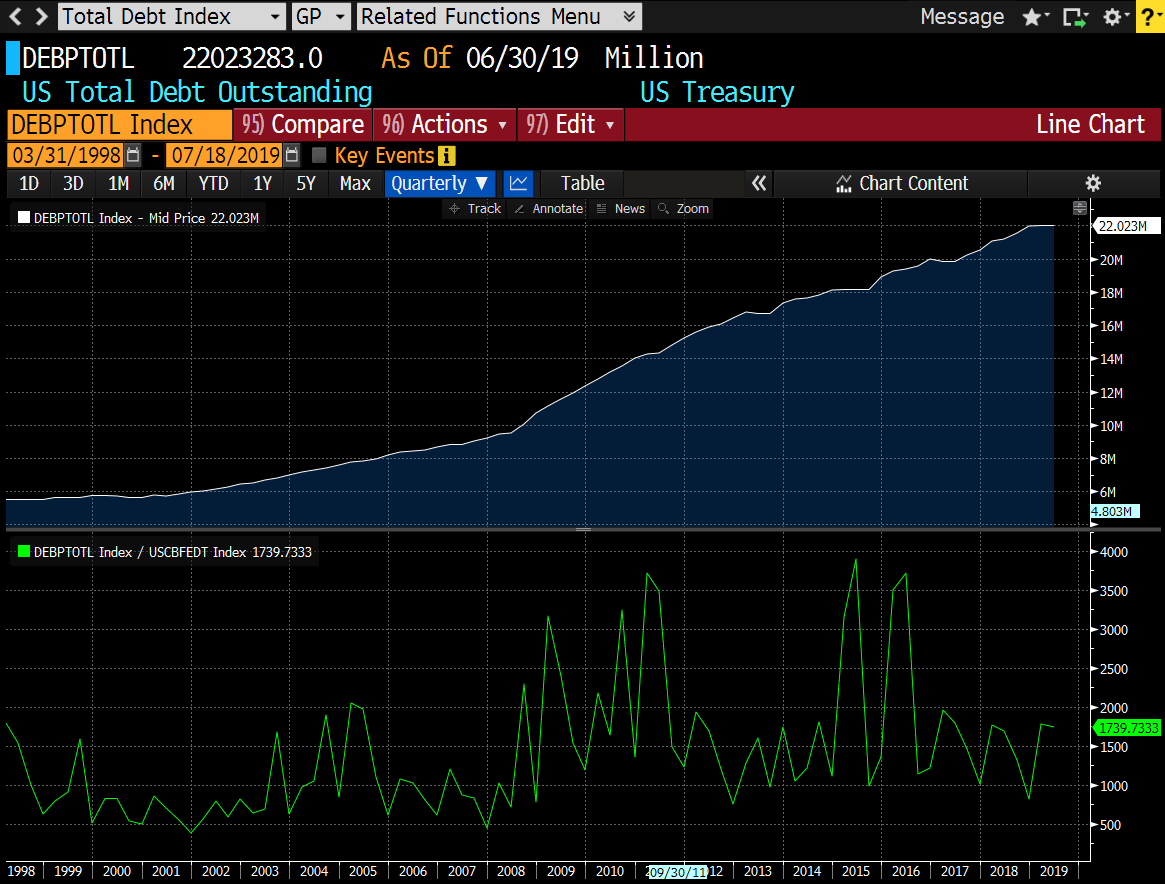
Task: Toggle the Annotate drawing mode
Action: click(x=548, y=208)
